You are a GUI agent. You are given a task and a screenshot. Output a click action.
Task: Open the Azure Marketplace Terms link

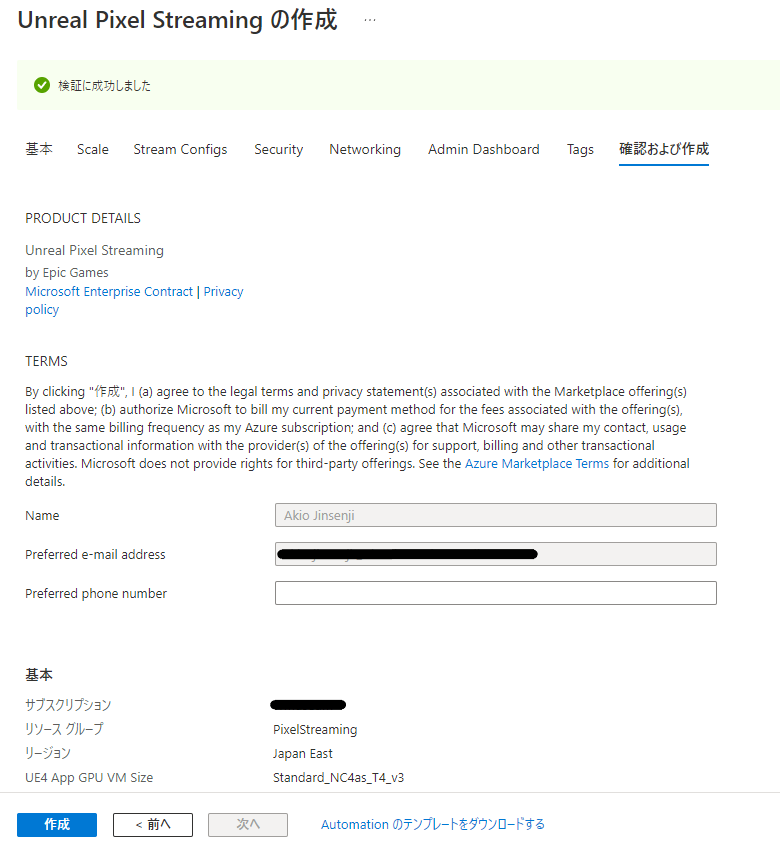537,463
